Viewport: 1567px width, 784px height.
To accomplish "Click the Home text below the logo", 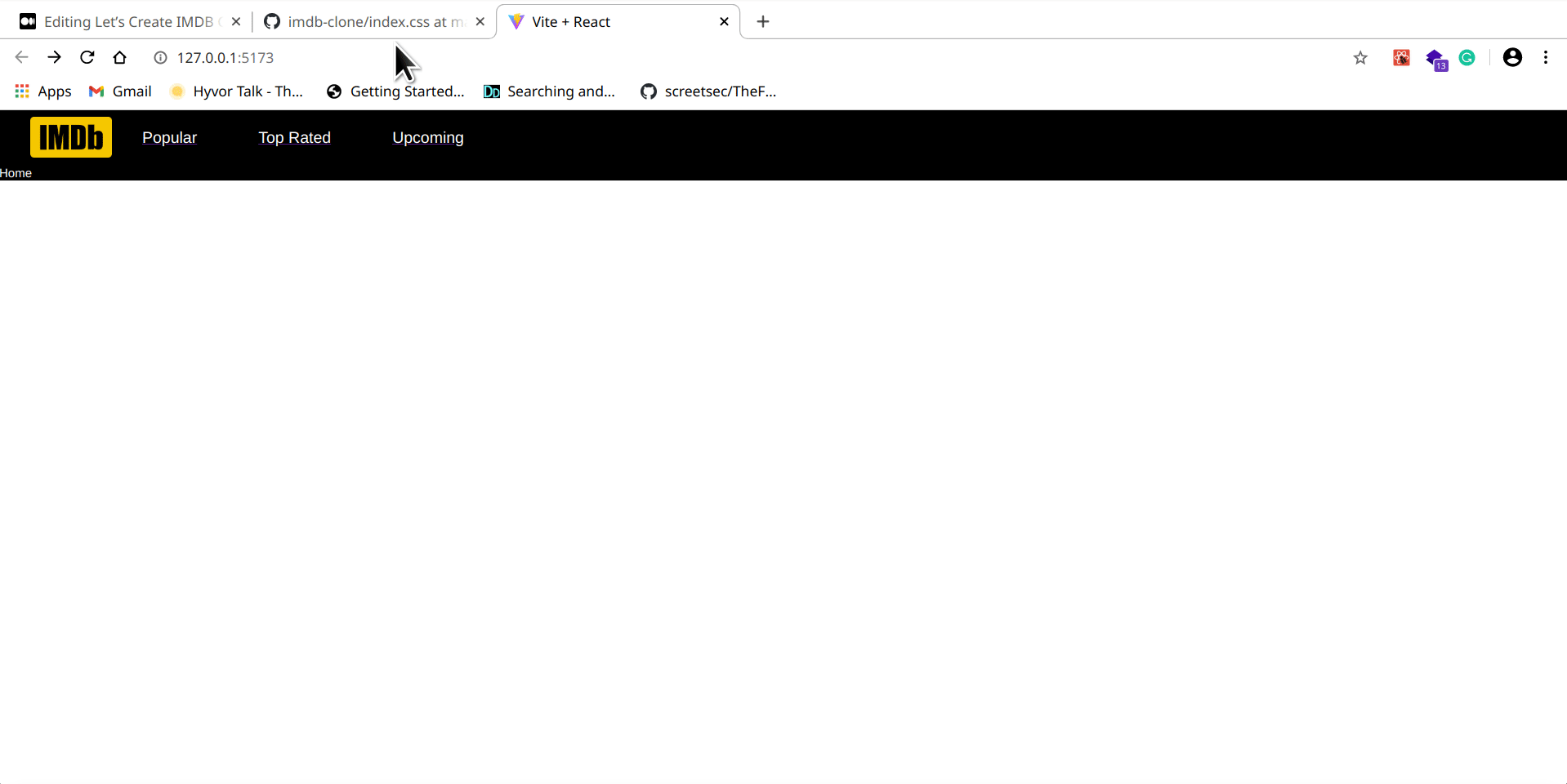I will coord(16,173).
